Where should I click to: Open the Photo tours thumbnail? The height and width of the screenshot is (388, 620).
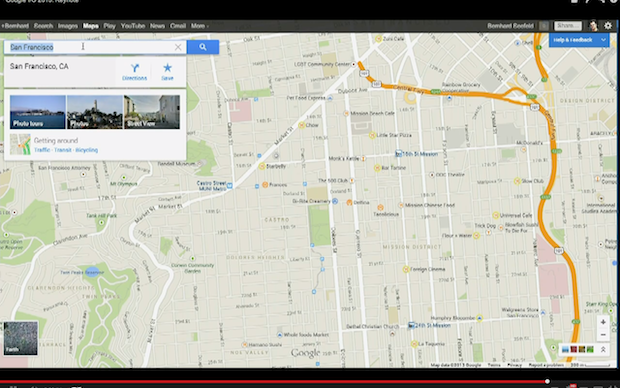pyautogui.click(x=38, y=112)
